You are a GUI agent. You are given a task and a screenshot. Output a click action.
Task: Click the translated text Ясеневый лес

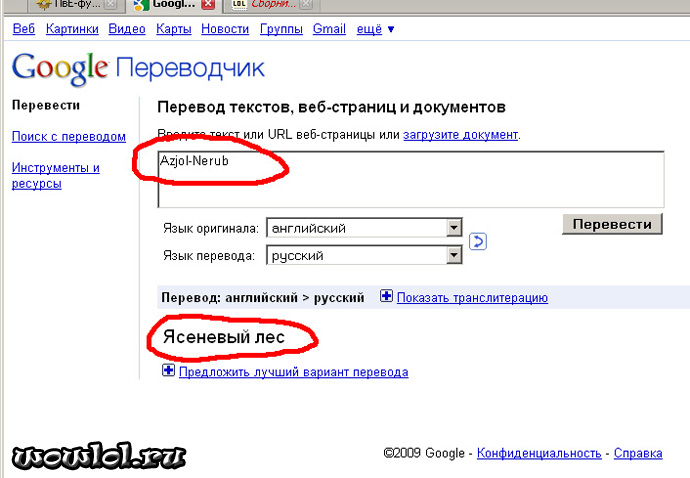[224, 337]
